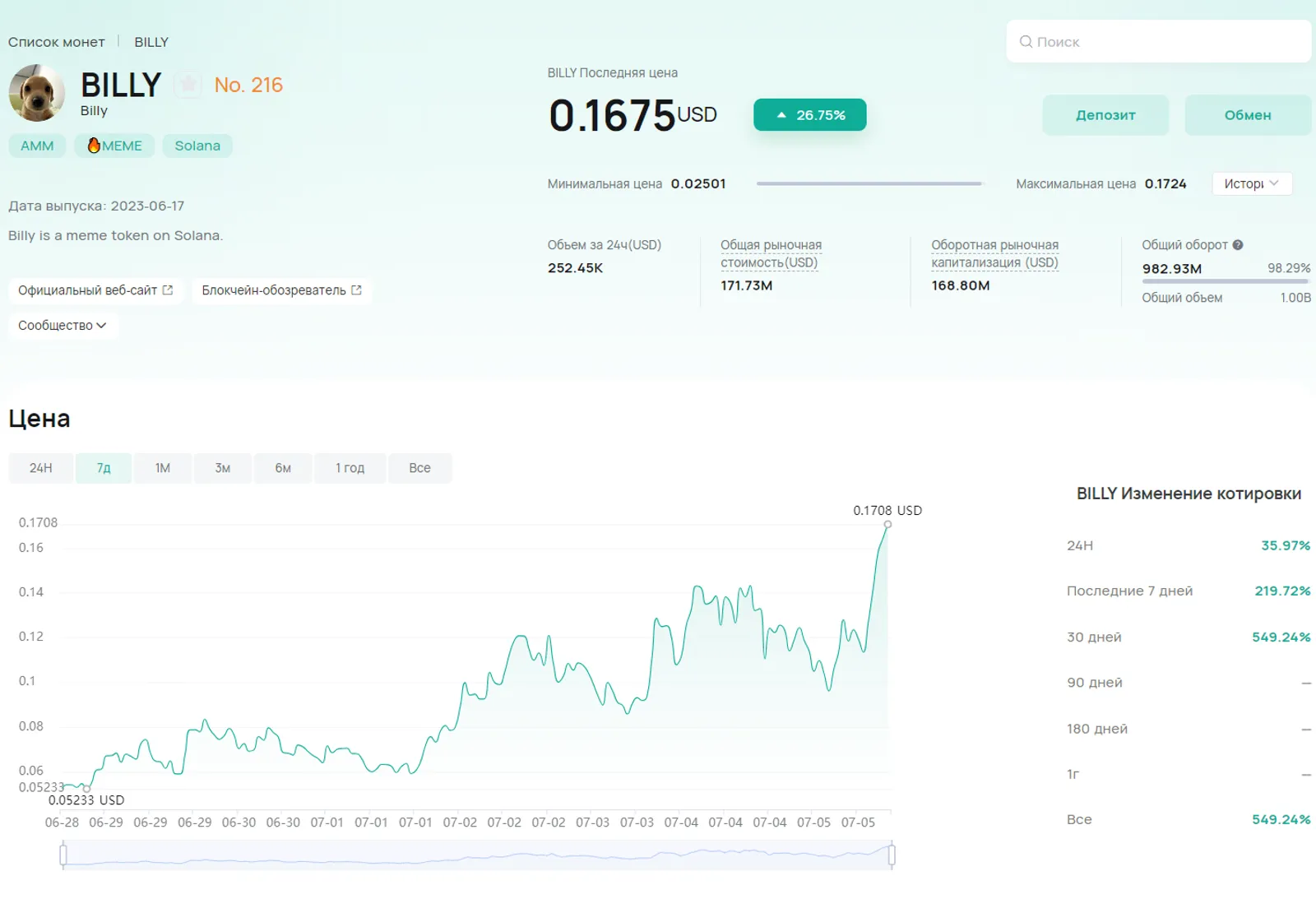Image resolution: width=1316 pixels, height=899 pixels.
Task: Click the Общий объем 1.00B value
Action: pos(1295,298)
